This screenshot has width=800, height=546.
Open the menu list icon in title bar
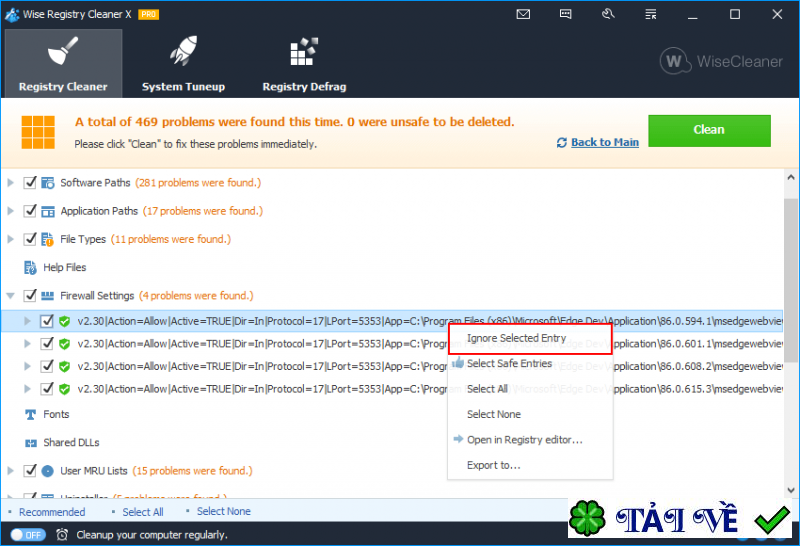(651, 14)
